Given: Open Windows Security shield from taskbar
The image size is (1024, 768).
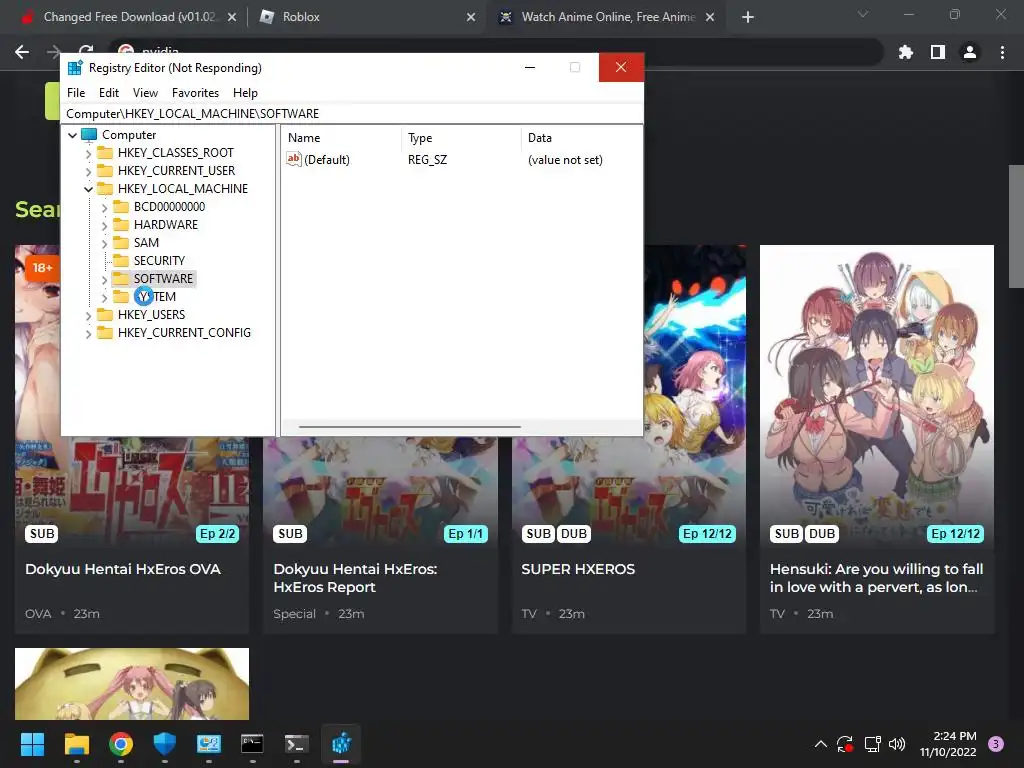Looking at the screenshot, I should 165,744.
